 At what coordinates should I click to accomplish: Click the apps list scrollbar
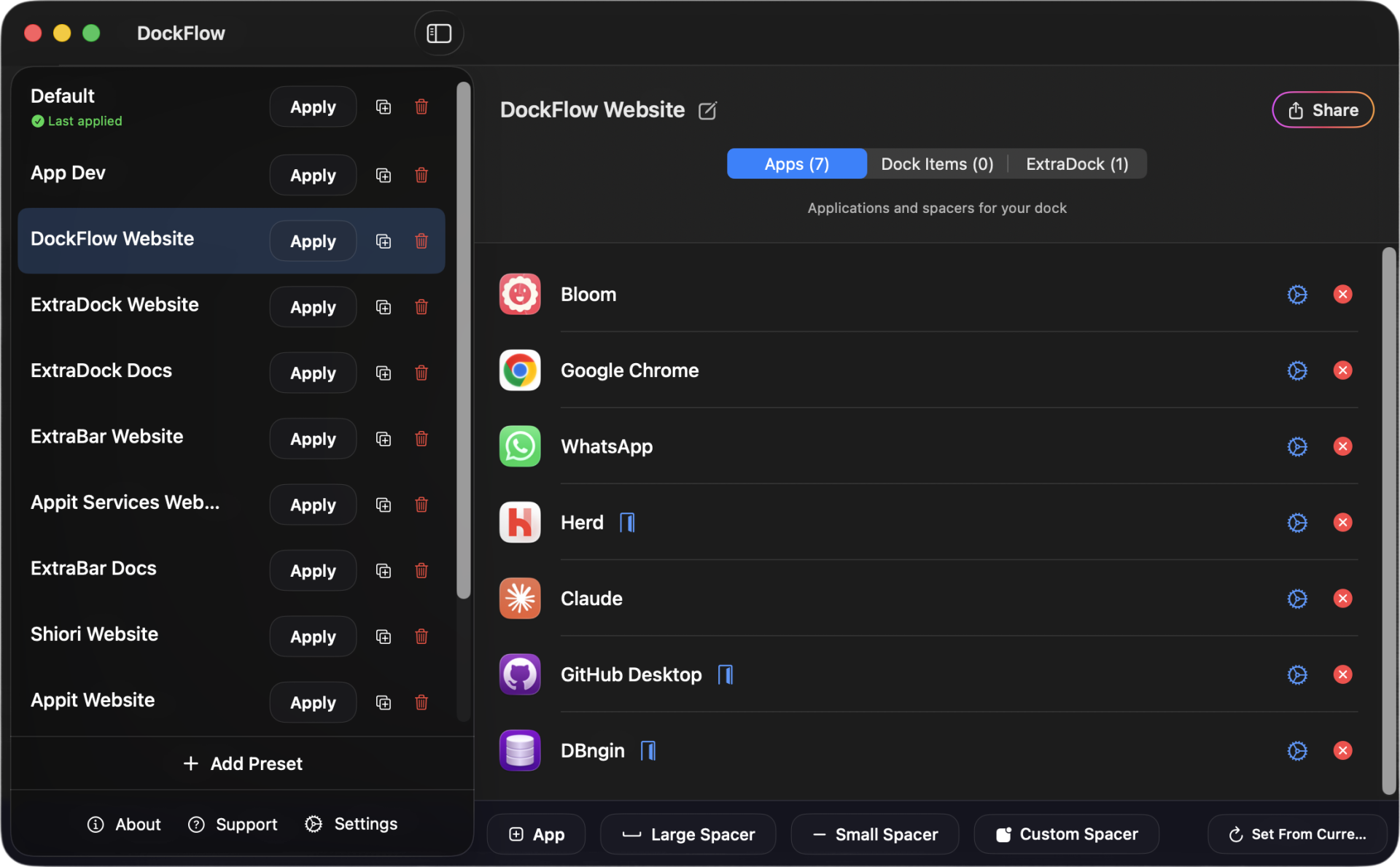pos(1388,521)
